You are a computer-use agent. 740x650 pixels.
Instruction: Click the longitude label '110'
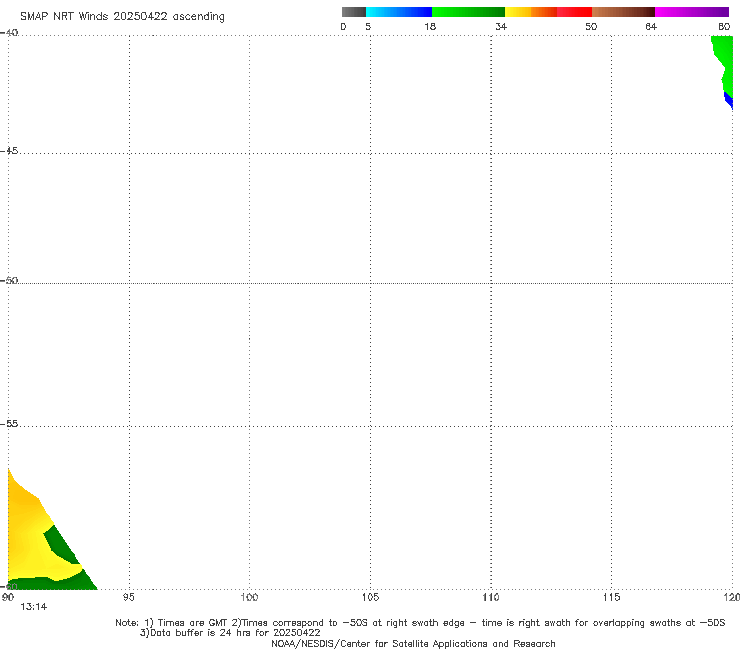click(x=491, y=597)
